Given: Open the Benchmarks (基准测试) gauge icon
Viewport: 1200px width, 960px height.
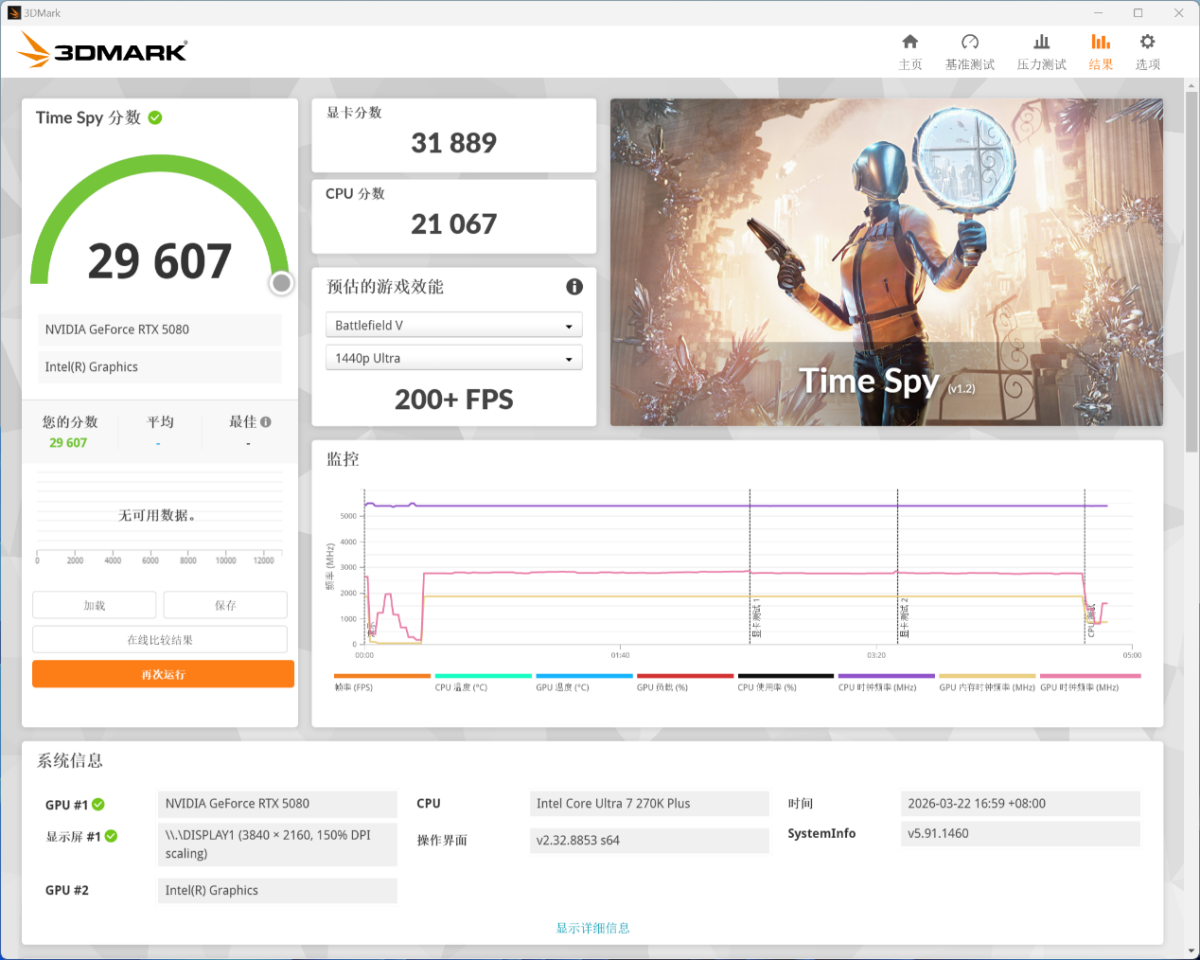Looking at the screenshot, I should point(969,42).
